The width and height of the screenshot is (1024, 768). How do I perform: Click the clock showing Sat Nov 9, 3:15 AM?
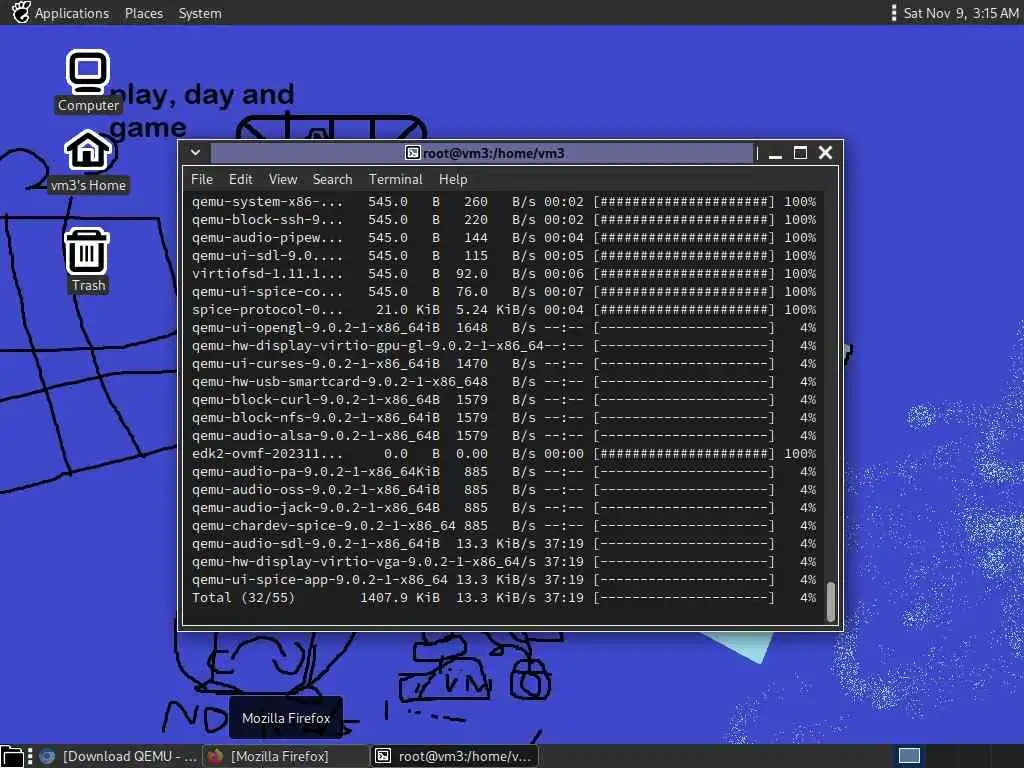click(960, 13)
